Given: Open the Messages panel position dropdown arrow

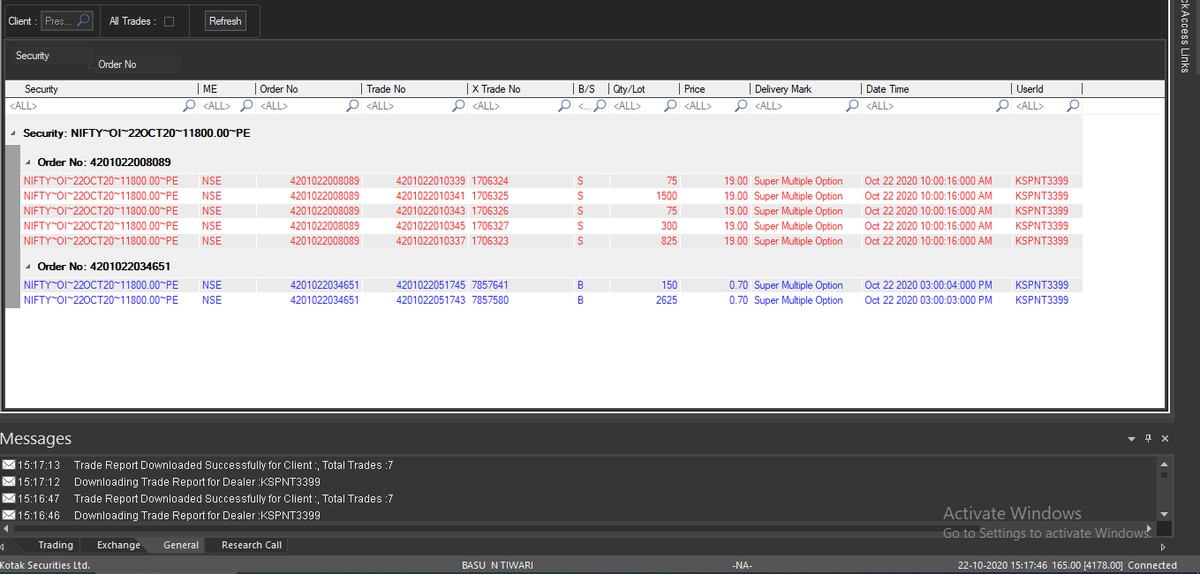Looking at the screenshot, I should pyautogui.click(x=1132, y=438).
